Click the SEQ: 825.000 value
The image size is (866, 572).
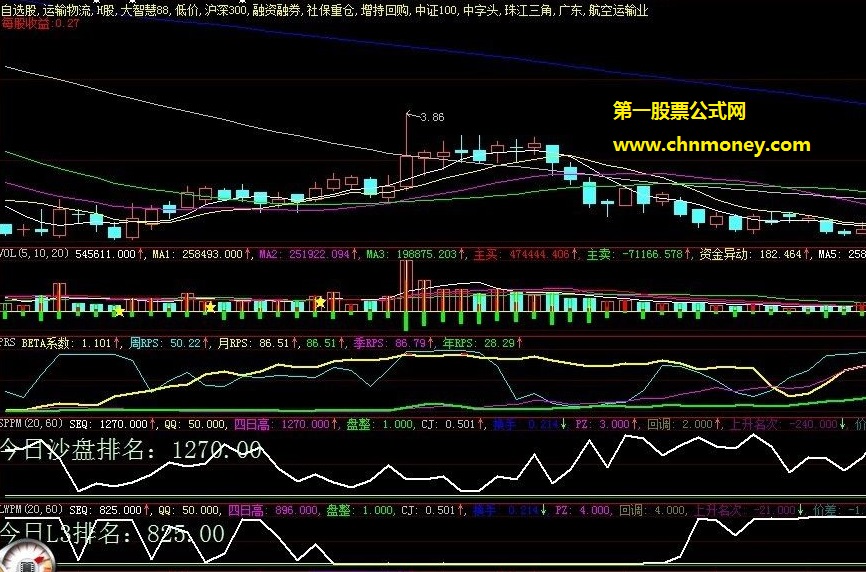[x=105, y=510]
